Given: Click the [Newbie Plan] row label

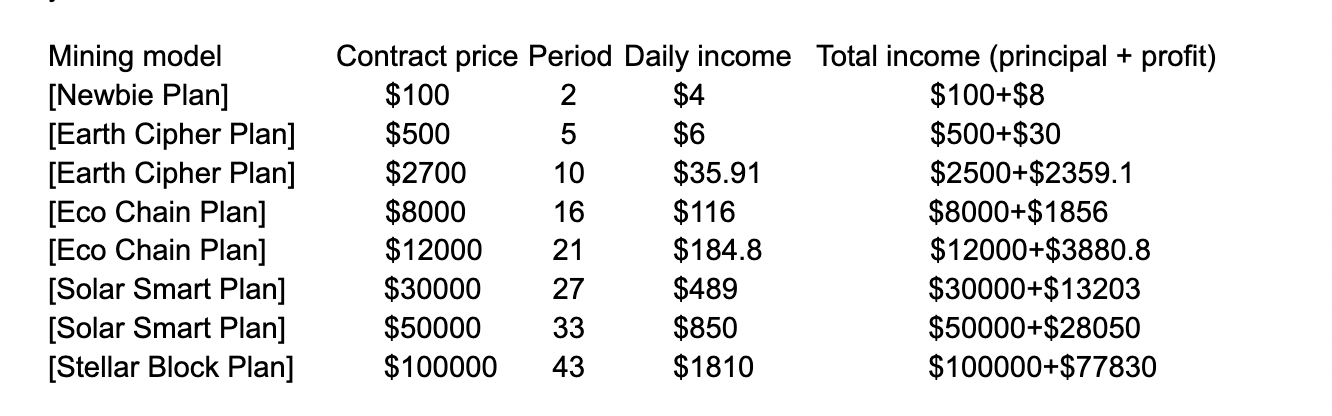Looking at the screenshot, I should tap(138, 96).
